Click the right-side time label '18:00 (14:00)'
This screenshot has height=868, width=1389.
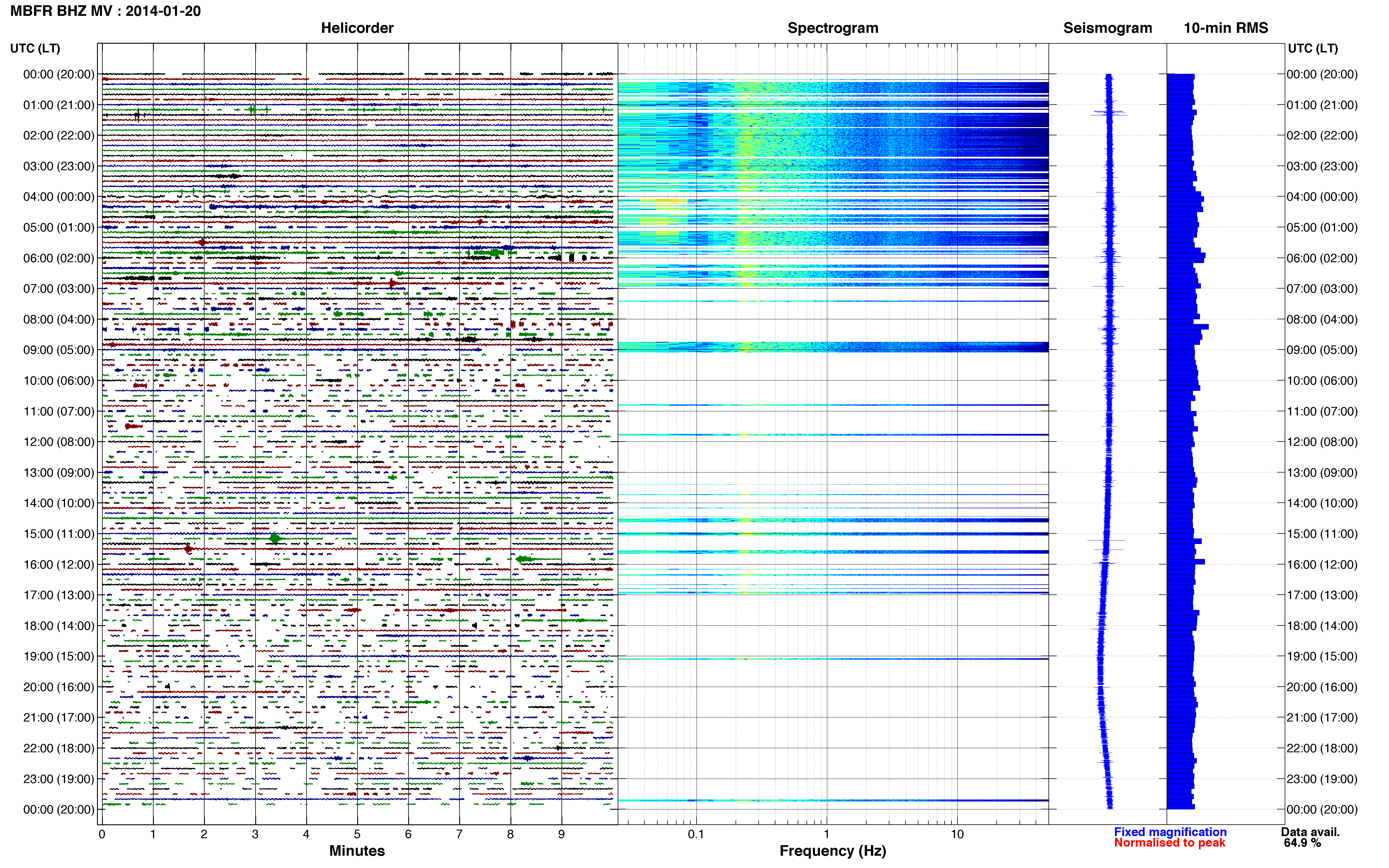click(x=1322, y=626)
